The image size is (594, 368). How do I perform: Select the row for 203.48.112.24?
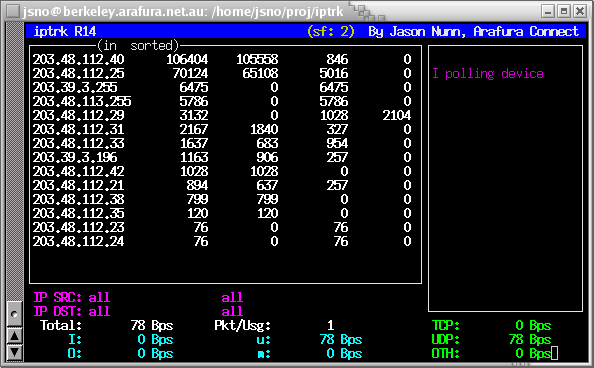coord(222,242)
